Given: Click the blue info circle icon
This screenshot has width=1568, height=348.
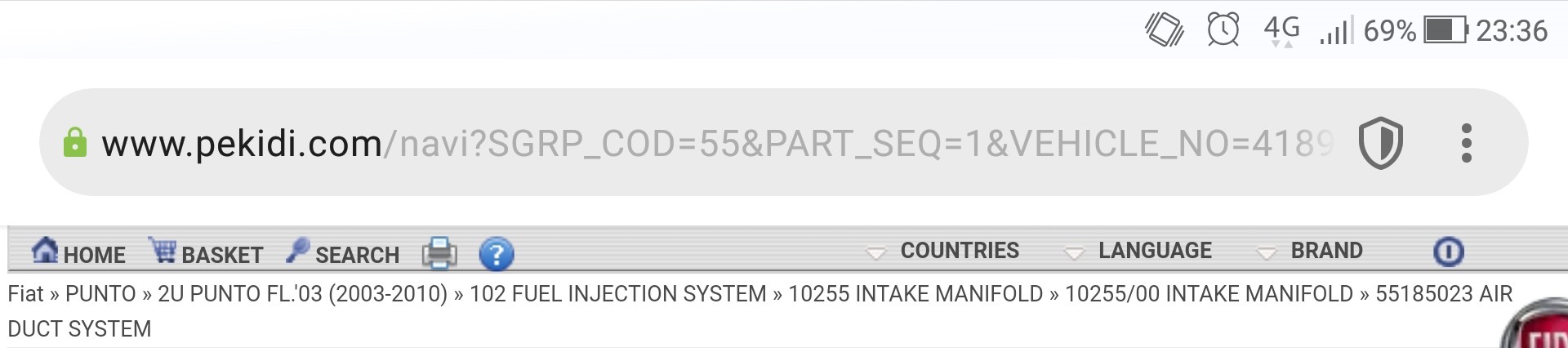Looking at the screenshot, I should pyautogui.click(x=1449, y=252).
